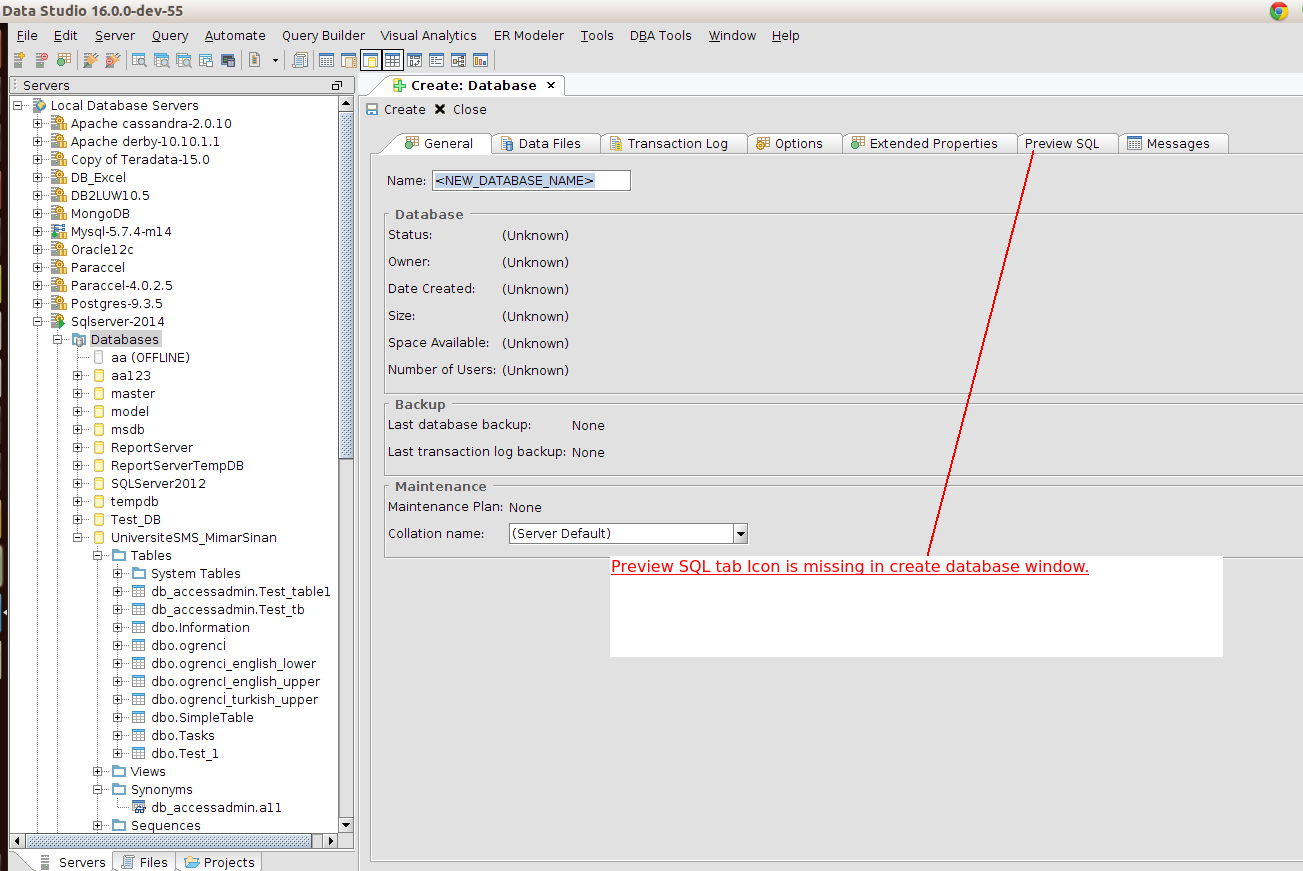Click the Close button below the tab title
The height and width of the screenshot is (871, 1303).
point(461,109)
